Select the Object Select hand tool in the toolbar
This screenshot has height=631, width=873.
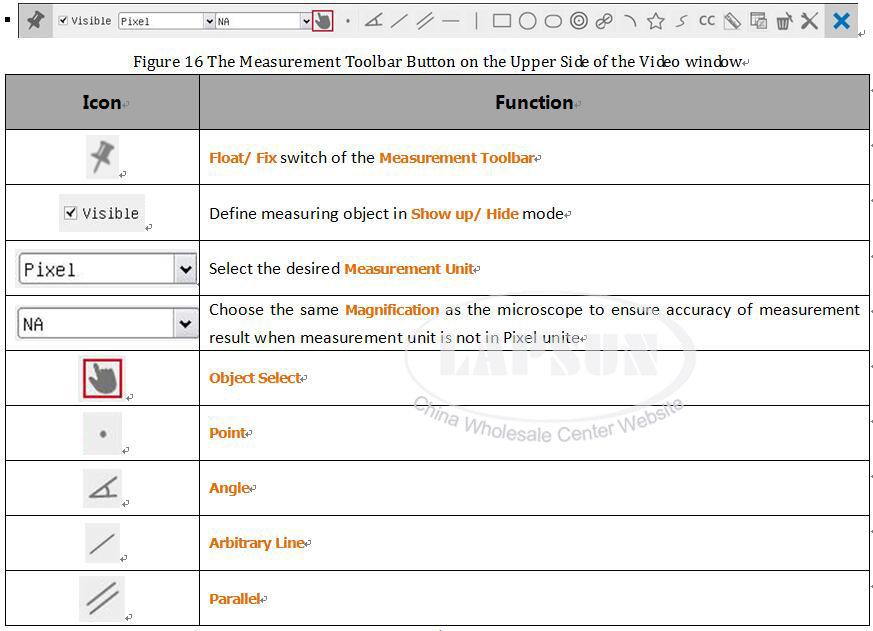[x=322, y=21]
